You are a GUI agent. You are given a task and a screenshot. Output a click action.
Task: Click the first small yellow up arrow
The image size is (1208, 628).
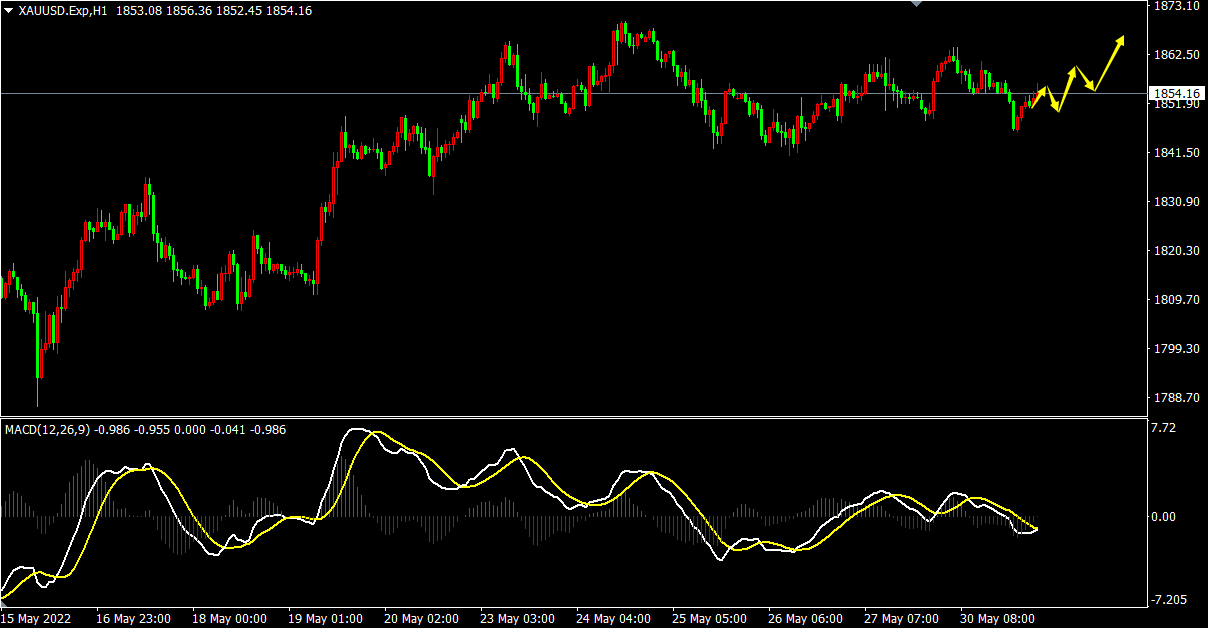tap(1043, 91)
